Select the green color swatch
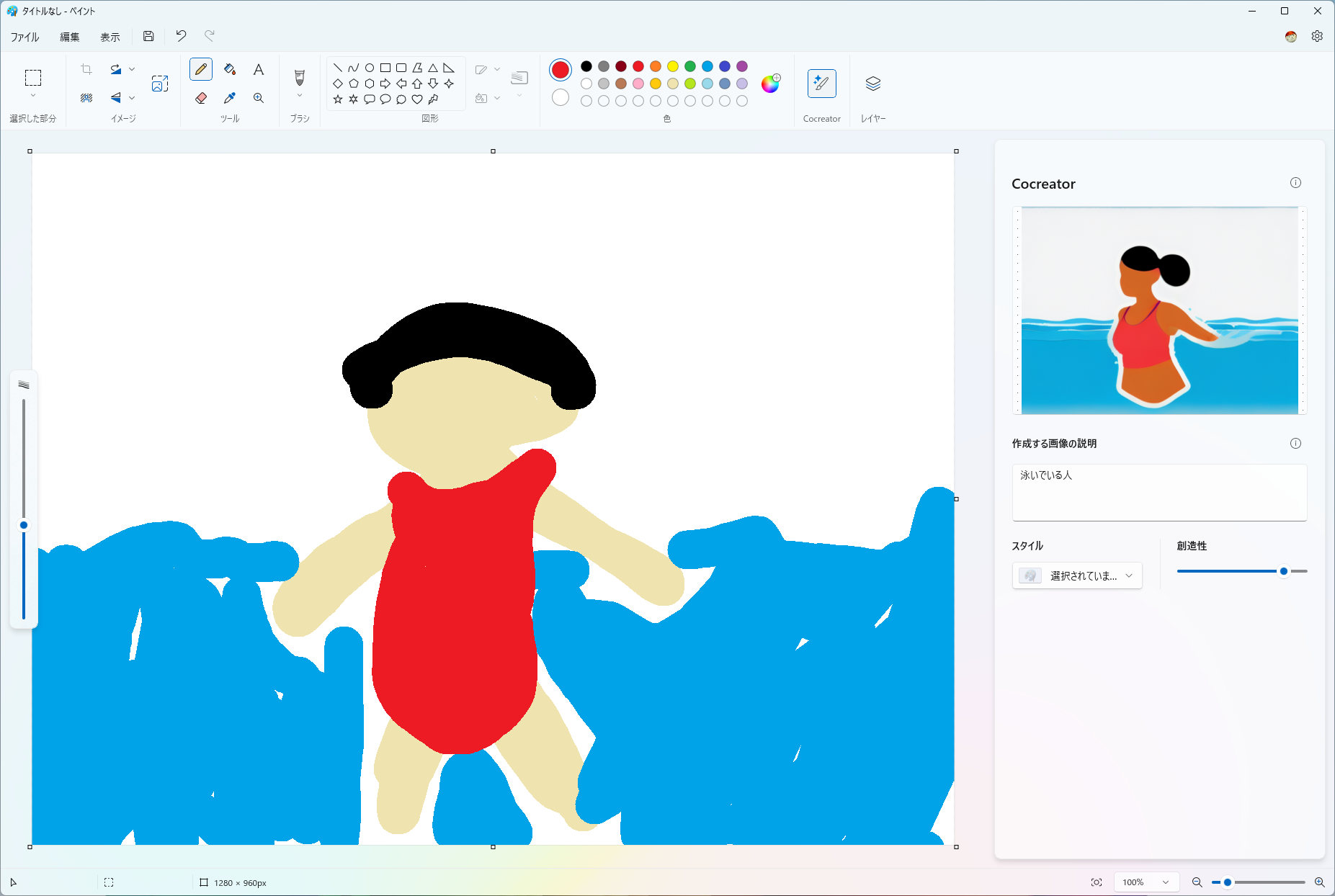Viewport: 1335px width, 896px height. coord(690,66)
